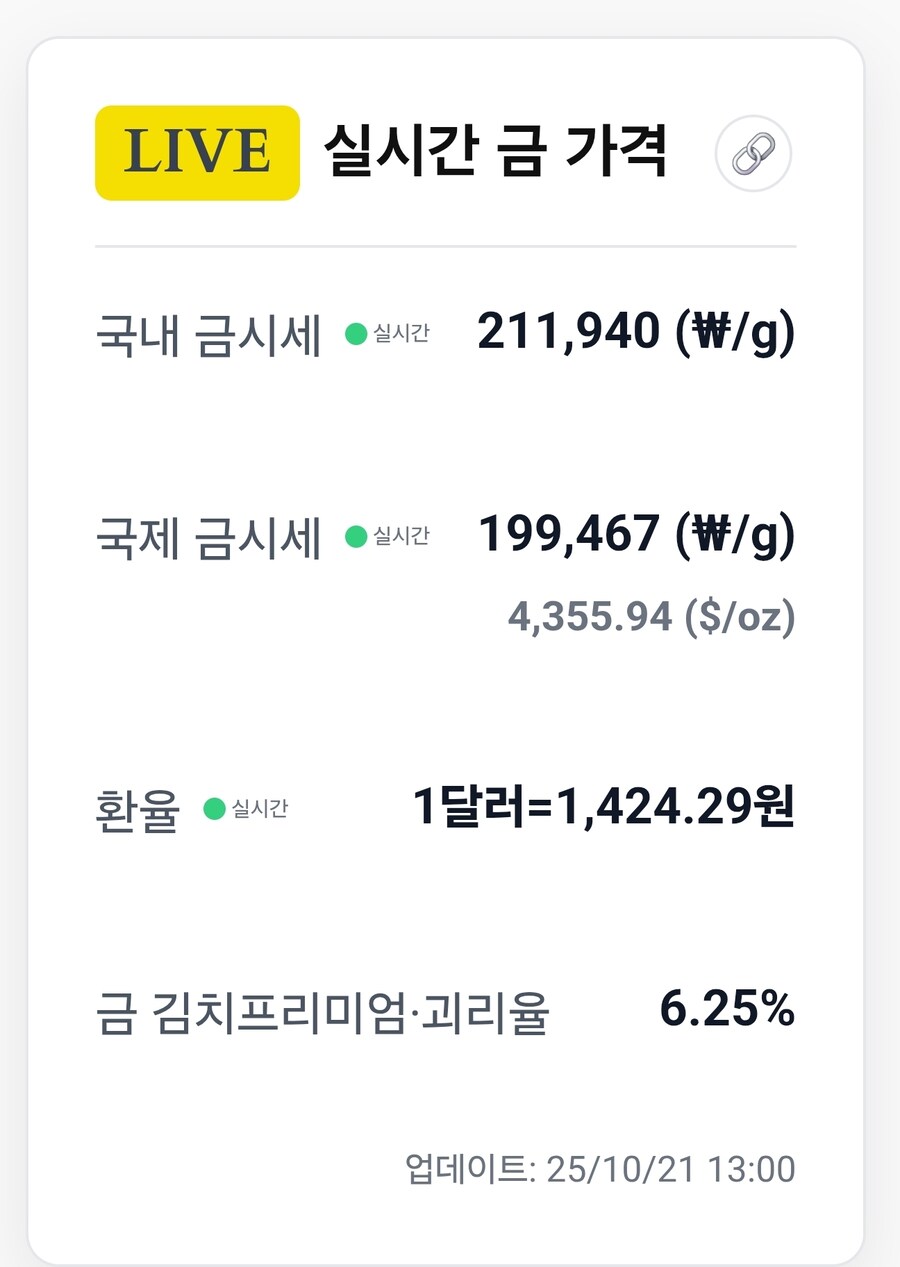The width and height of the screenshot is (900, 1267).
Task: Click the 국제 금시세 label
Action: tap(210, 536)
